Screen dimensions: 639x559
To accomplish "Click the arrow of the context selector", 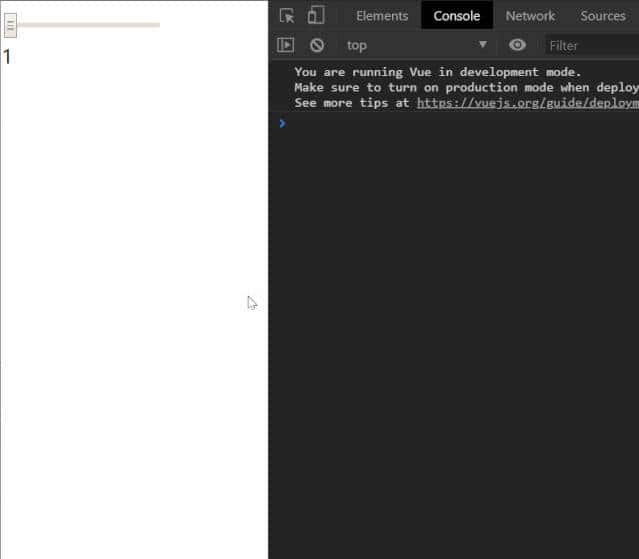I will pyautogui.click(x=483, y=45).
